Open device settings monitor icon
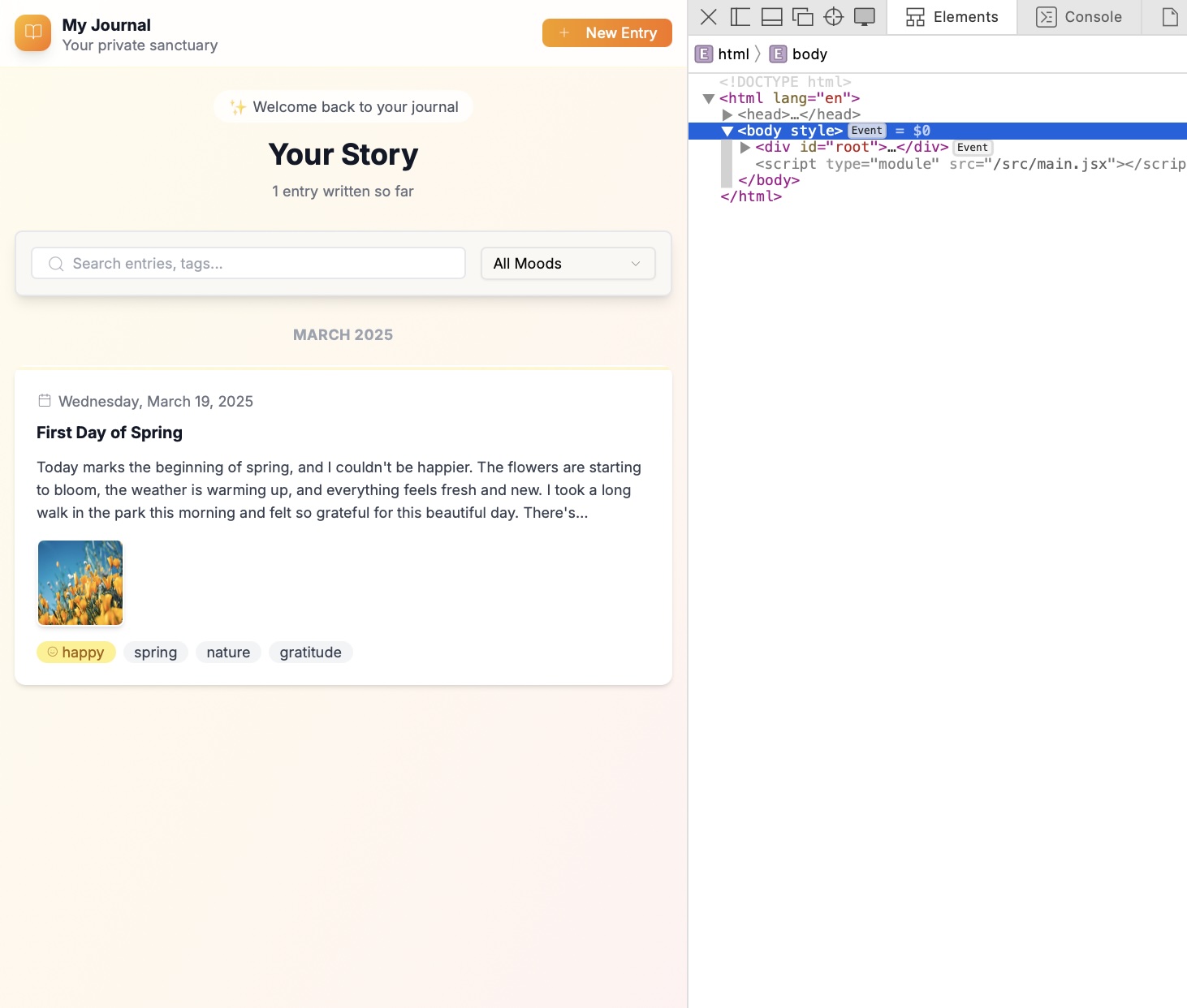1187x1008 pixels. (865, 17)
